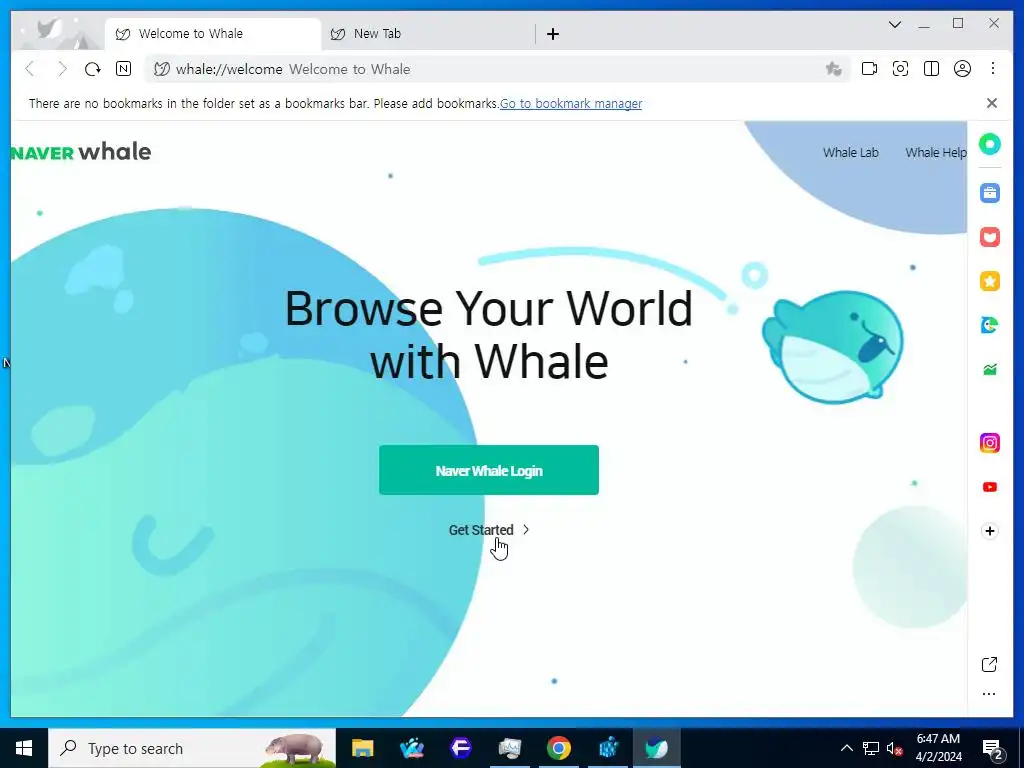Switch to the Welcome to Whale tab

click(x=213, y=34)
